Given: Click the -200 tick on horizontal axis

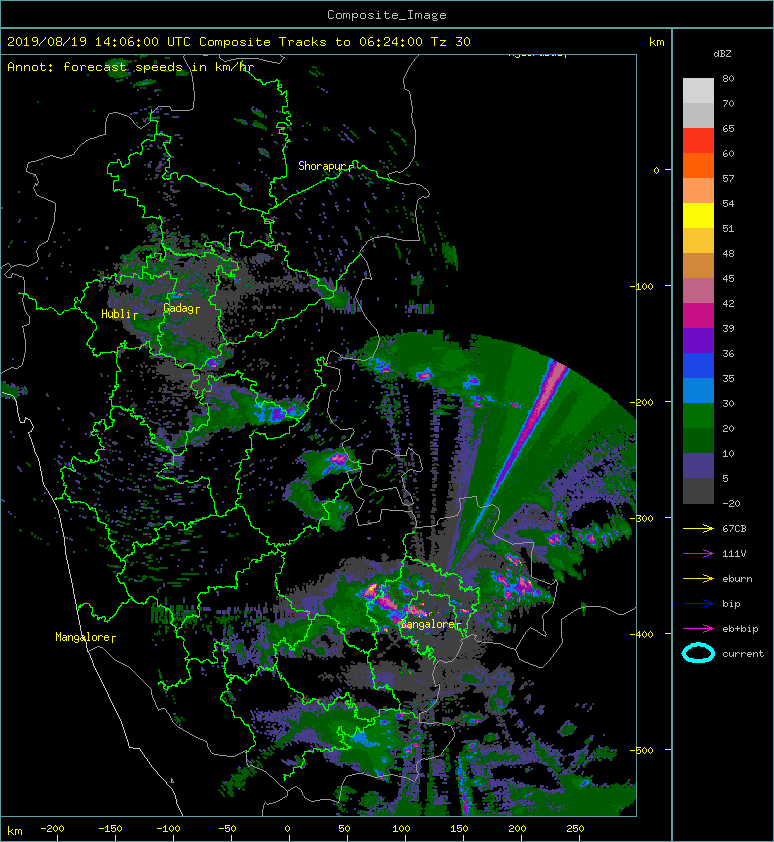Looking at the screenshot, I should point(52,829).
